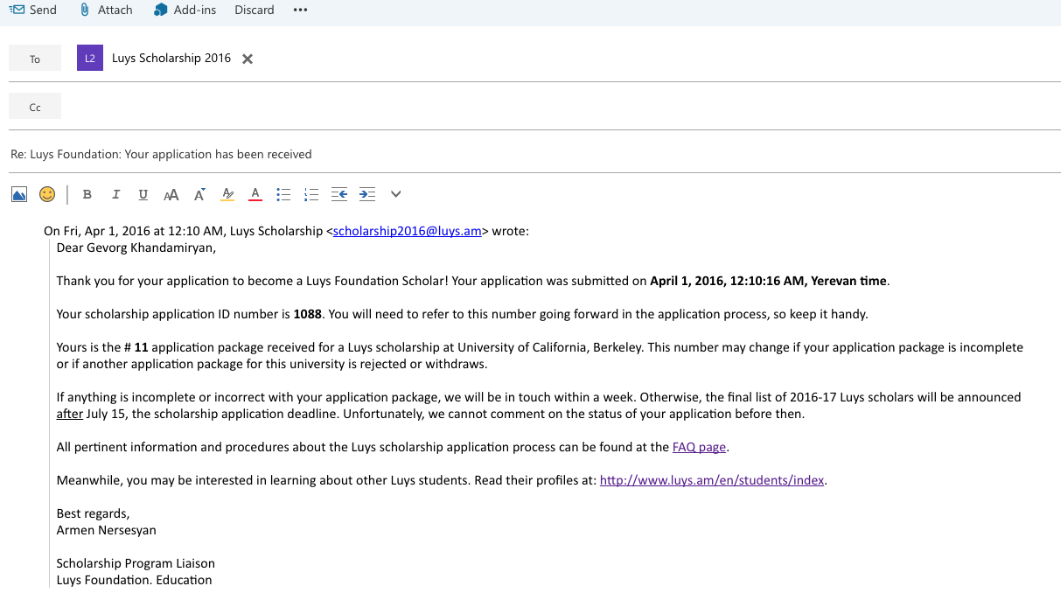Screen dimensions: 1061x600
Task: Choose the red font color
Action: click(255, 195)
